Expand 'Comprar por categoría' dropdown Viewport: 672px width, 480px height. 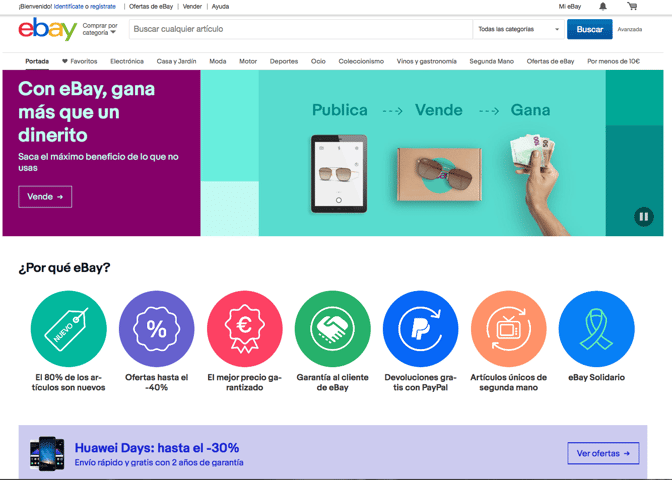tap(100, 29)
